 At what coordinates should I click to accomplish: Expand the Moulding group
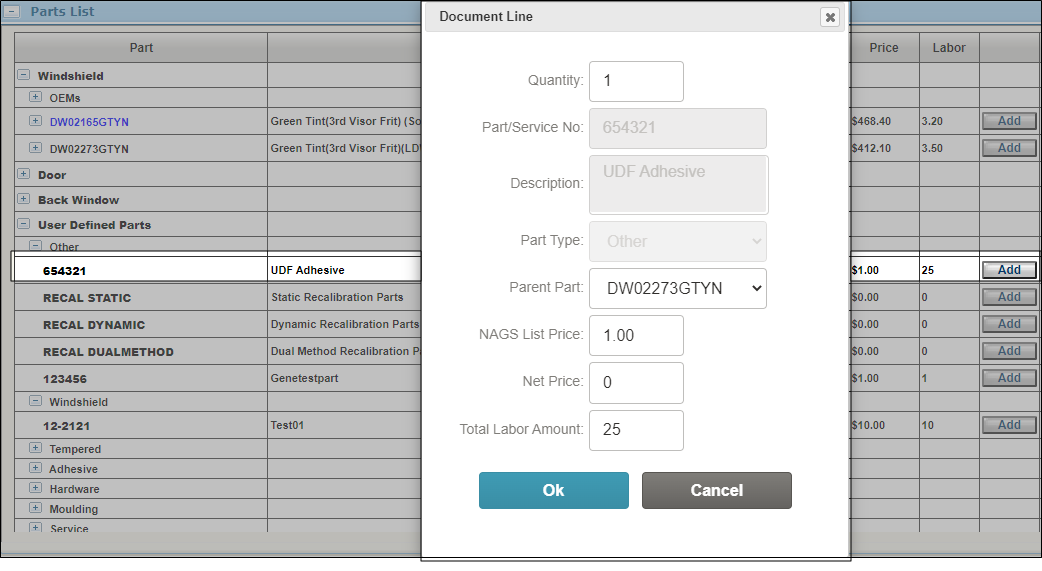tap(35, 508)
